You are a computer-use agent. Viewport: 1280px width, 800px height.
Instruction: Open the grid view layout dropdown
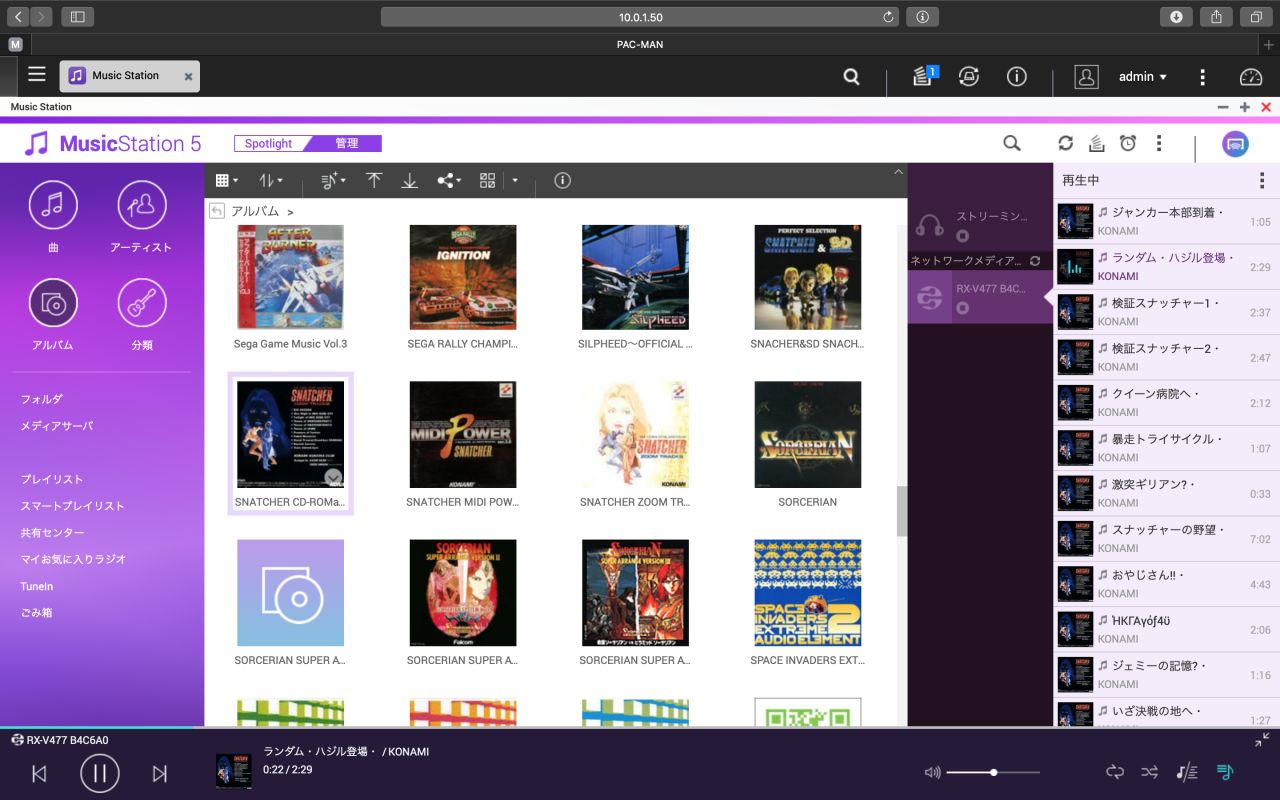[x=225, y=181]
